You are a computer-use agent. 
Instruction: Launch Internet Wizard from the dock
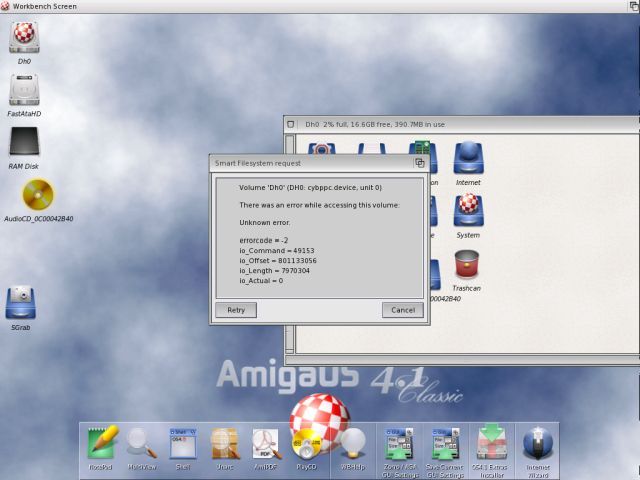tap(538, 444)
